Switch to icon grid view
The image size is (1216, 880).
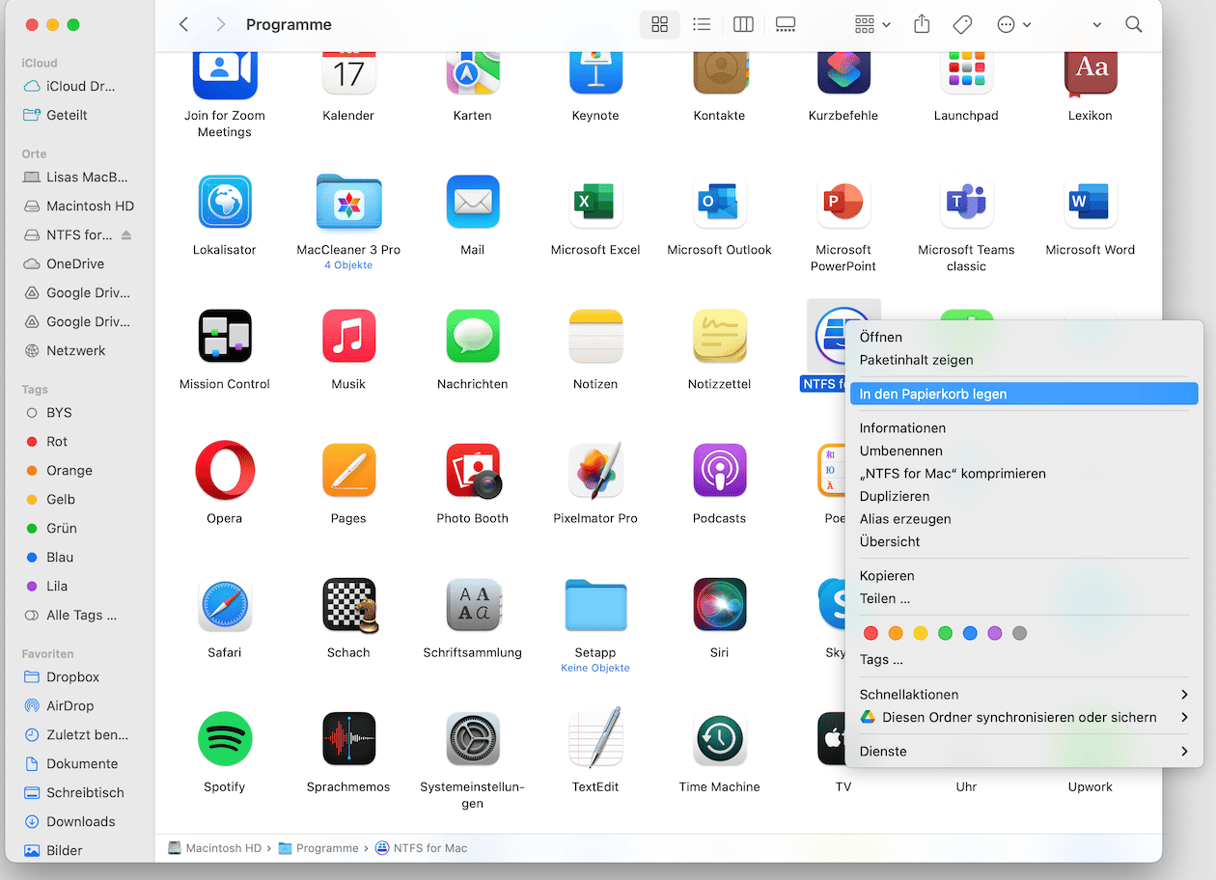click(660, 25)
